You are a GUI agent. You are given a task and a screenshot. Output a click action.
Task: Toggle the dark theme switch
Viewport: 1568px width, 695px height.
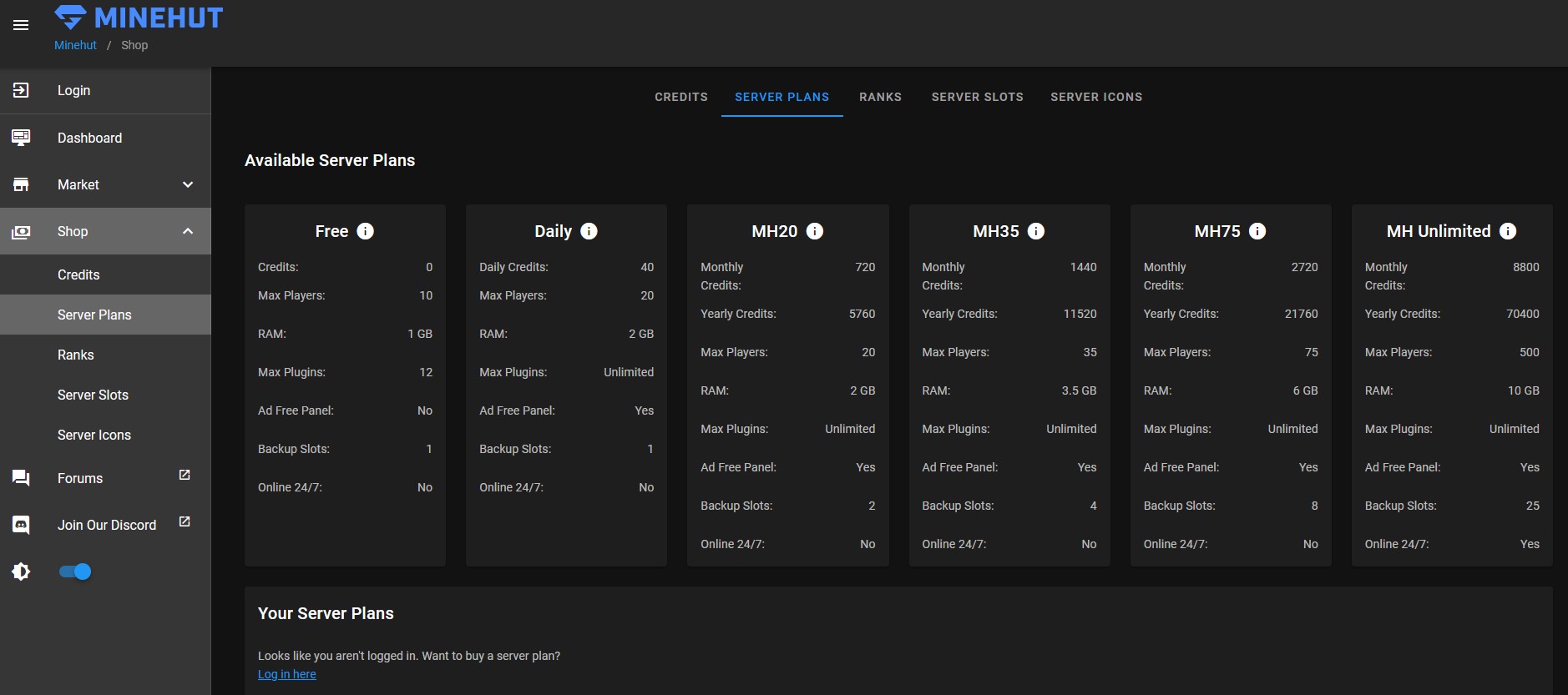tap(76, 572)
